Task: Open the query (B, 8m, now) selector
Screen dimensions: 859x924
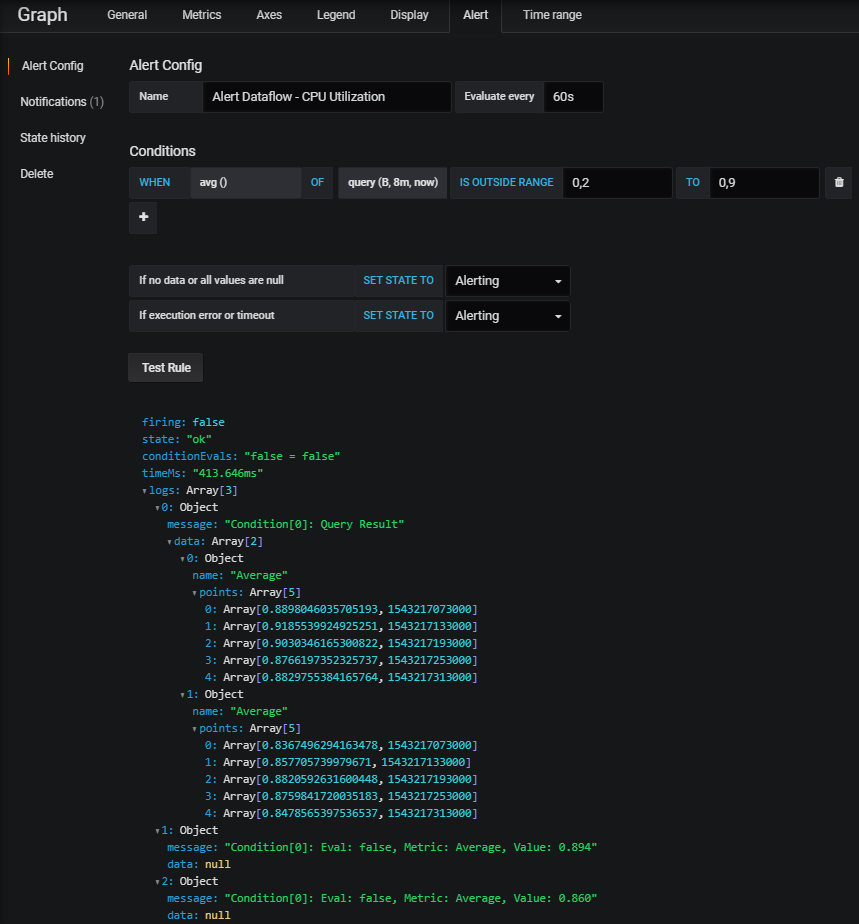Action: pyautogui.click(x=392, y=182)
